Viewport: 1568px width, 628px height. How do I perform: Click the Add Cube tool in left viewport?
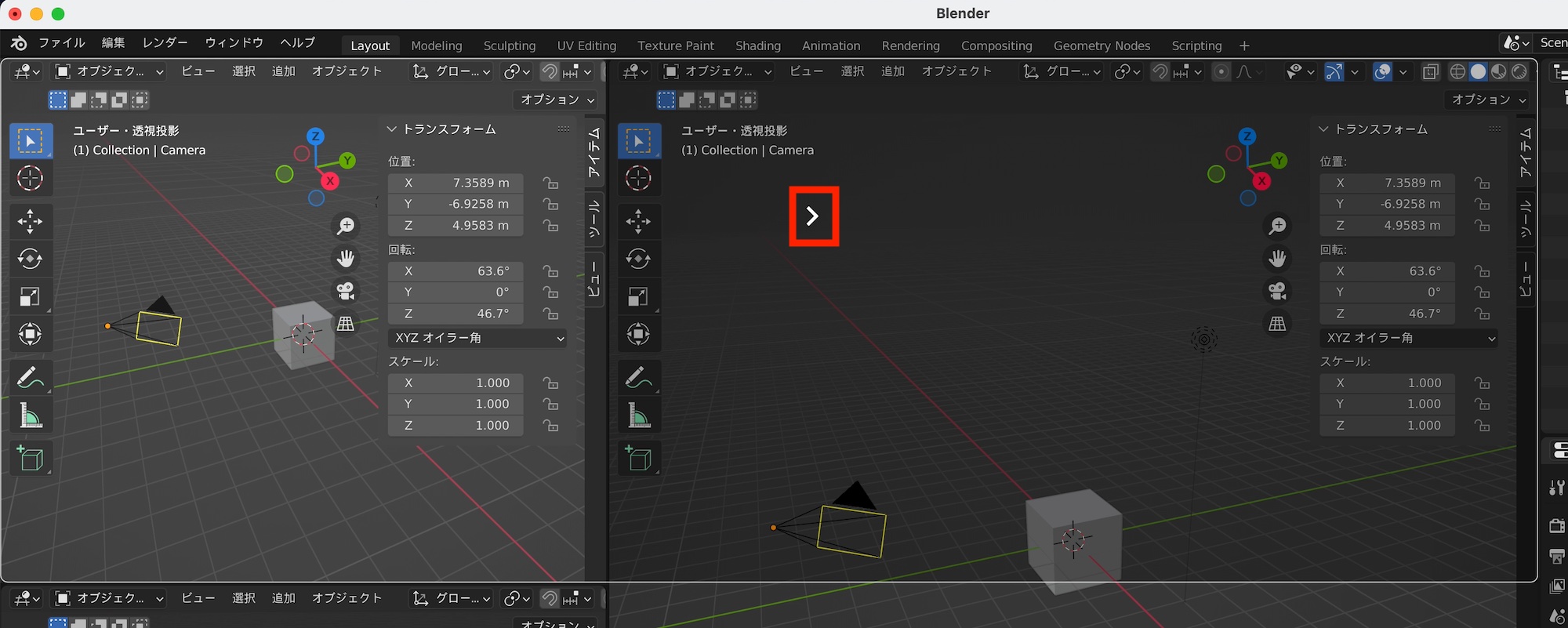pyautogui.click(x=30, y=459)
